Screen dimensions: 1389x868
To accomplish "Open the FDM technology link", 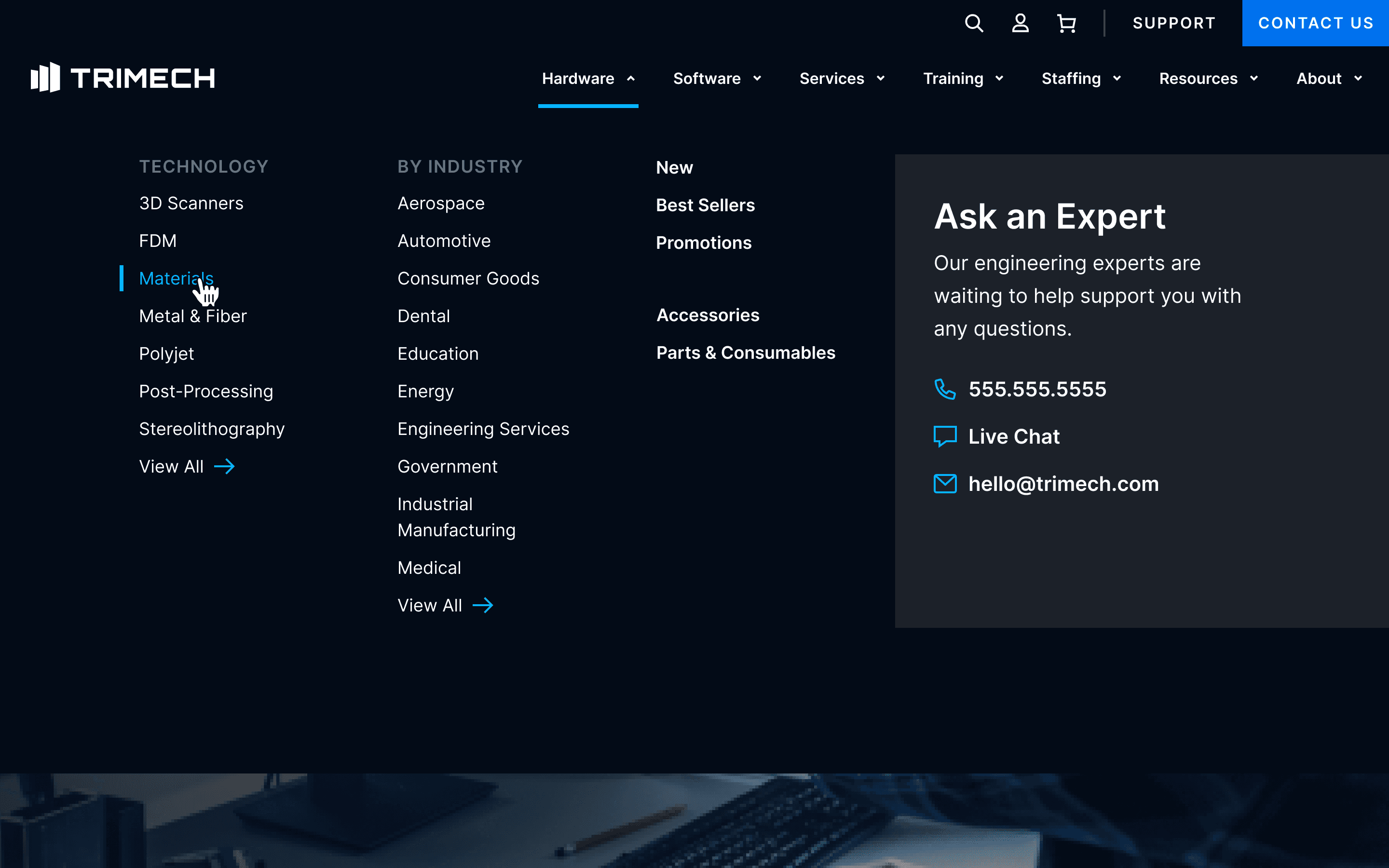I will click(x=158, y=241).
